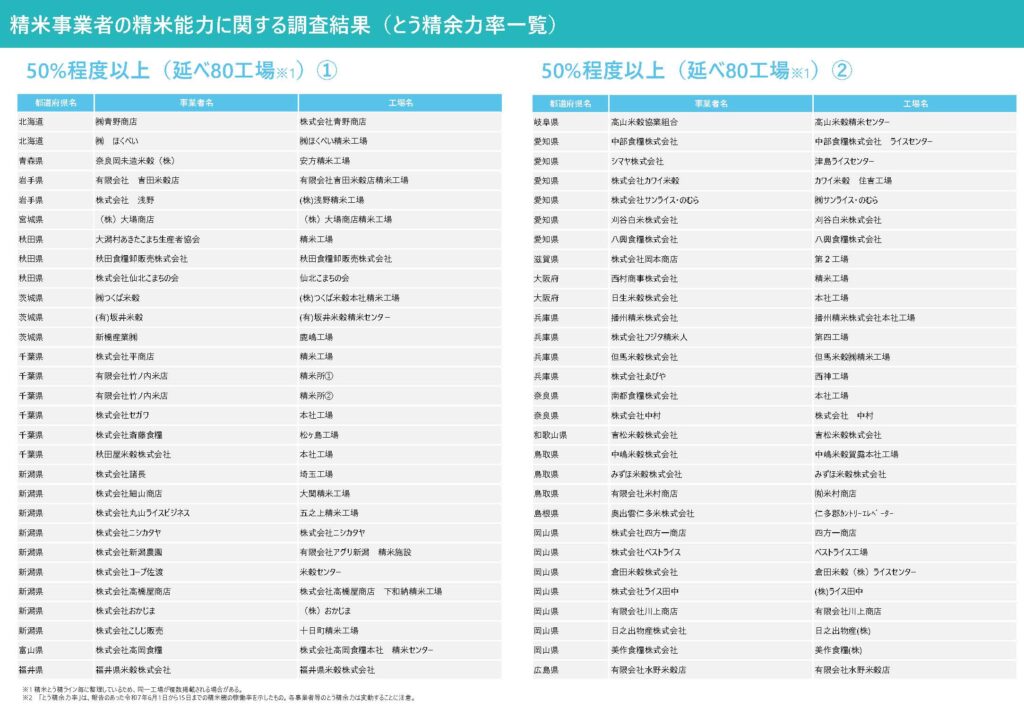This screenshot has height=709, width=1024.
Task: Click the factory name '株式会社青野商店'
Action: pos(333,121)
